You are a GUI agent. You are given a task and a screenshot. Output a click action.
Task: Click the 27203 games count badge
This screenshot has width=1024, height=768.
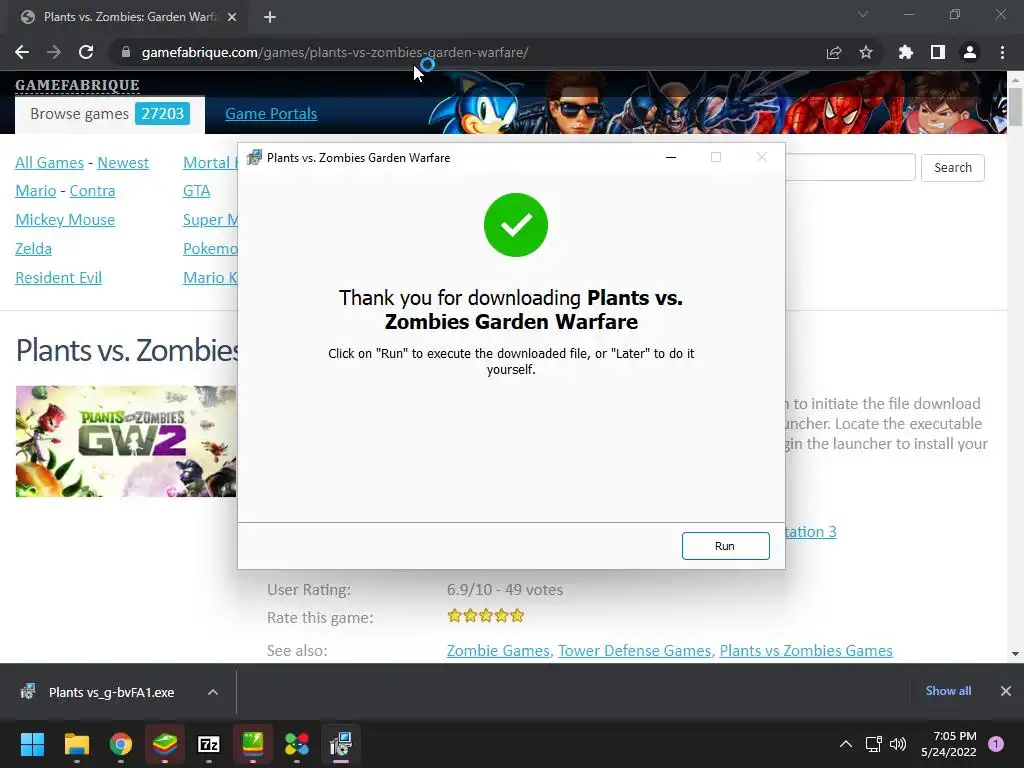(163, 114)
